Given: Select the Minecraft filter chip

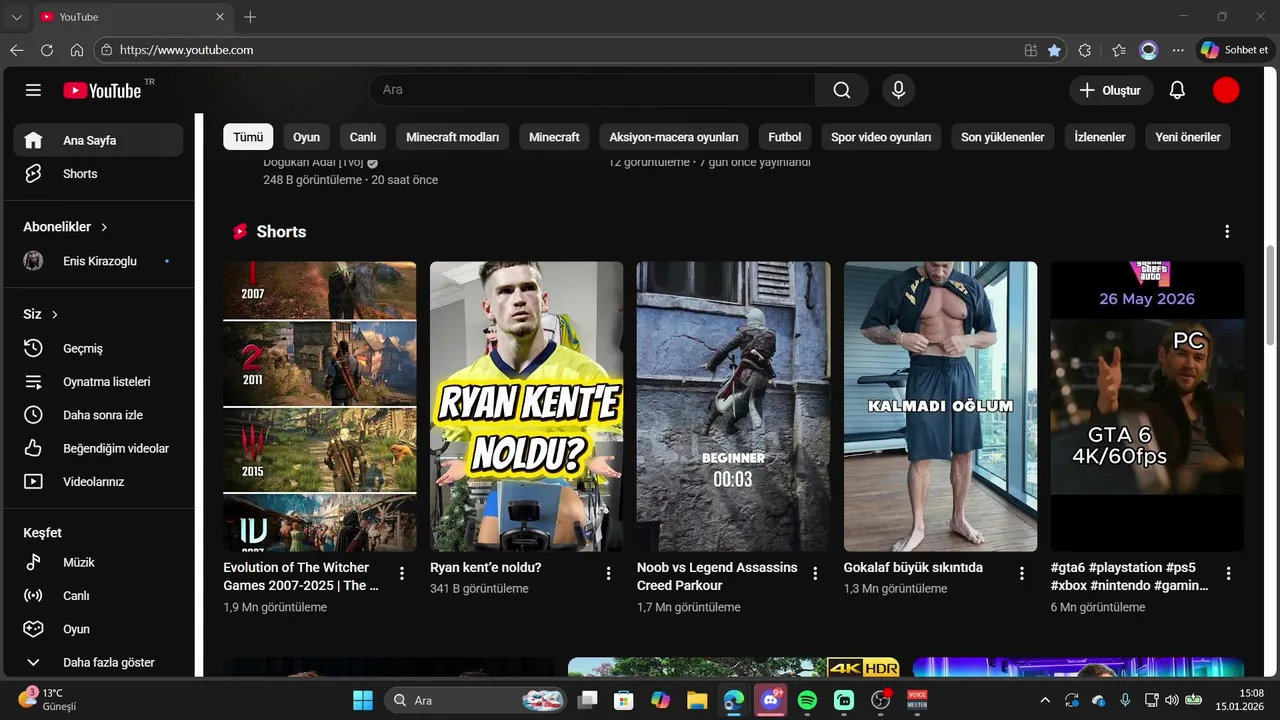Looking at the screenshot, I should (554, 137).
